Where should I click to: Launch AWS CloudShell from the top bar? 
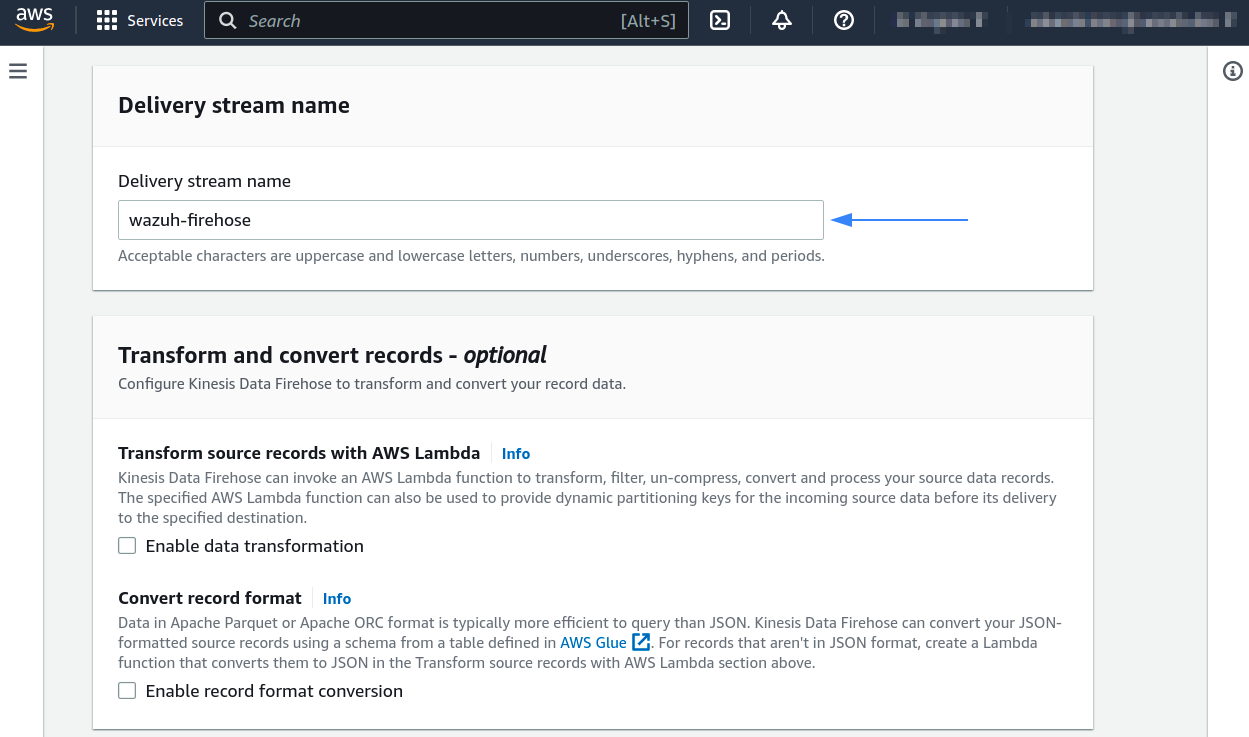[720, 20]
